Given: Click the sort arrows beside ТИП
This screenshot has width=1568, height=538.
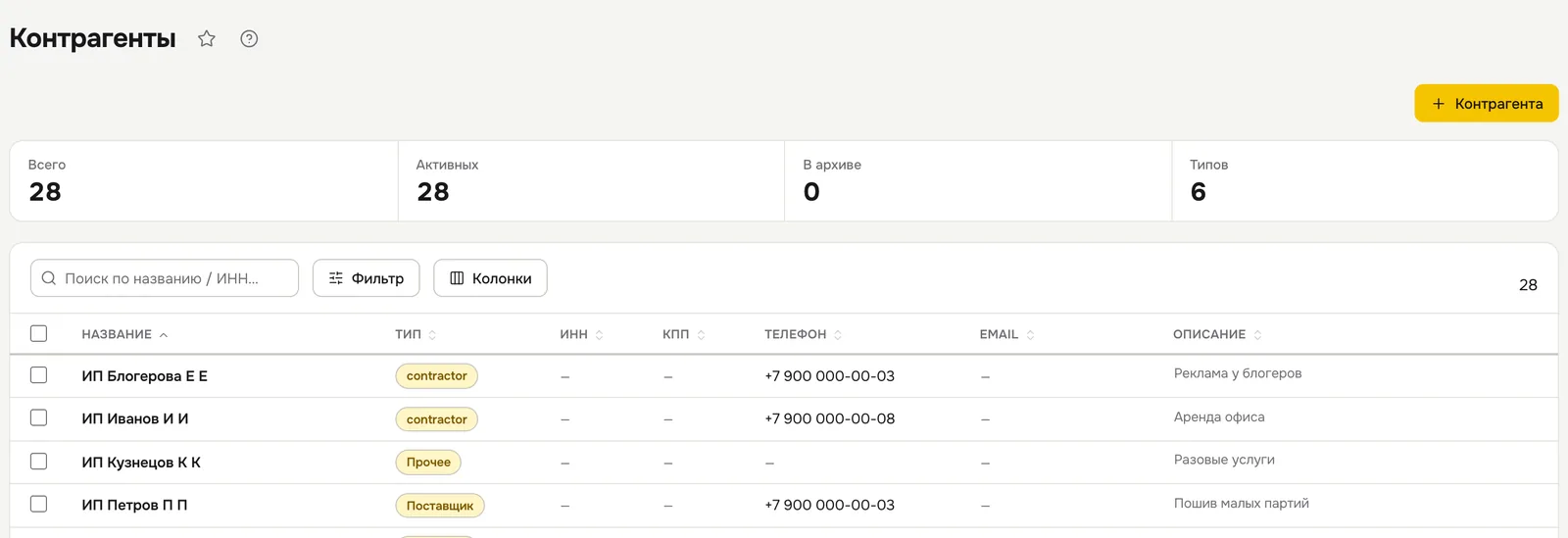Looking at the screenshot, I should pos(432,335).
